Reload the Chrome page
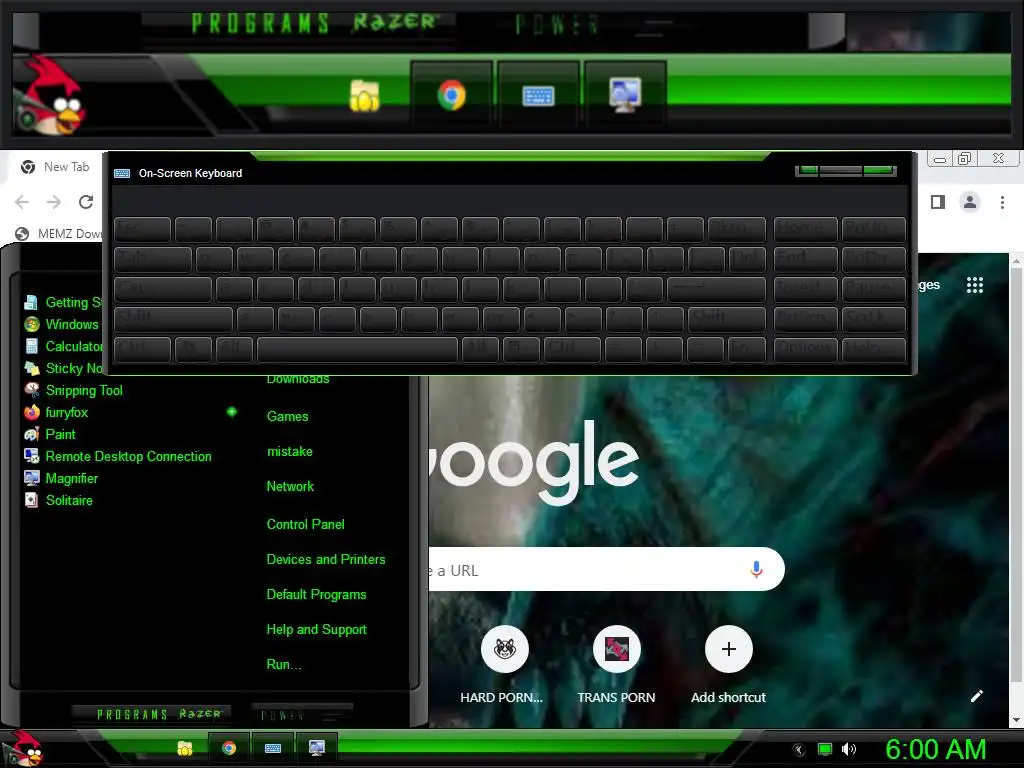 86,202
